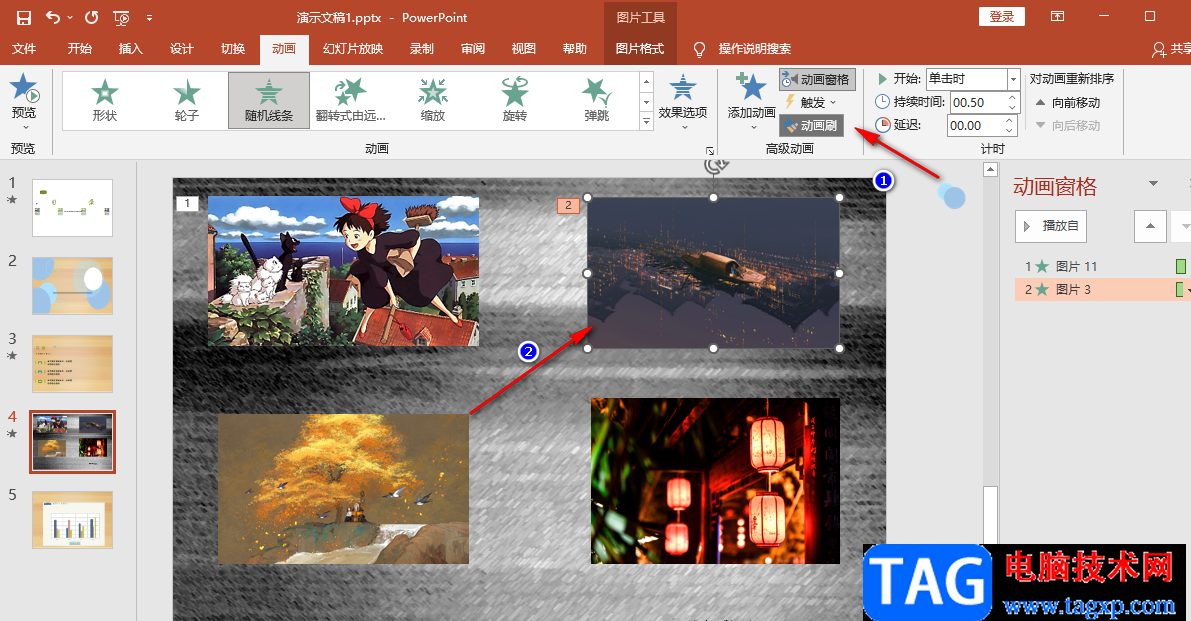Screen dimensions: 1191x621
Task: Select the 随机线条 animation effect
Action: [x=269, y=100]
